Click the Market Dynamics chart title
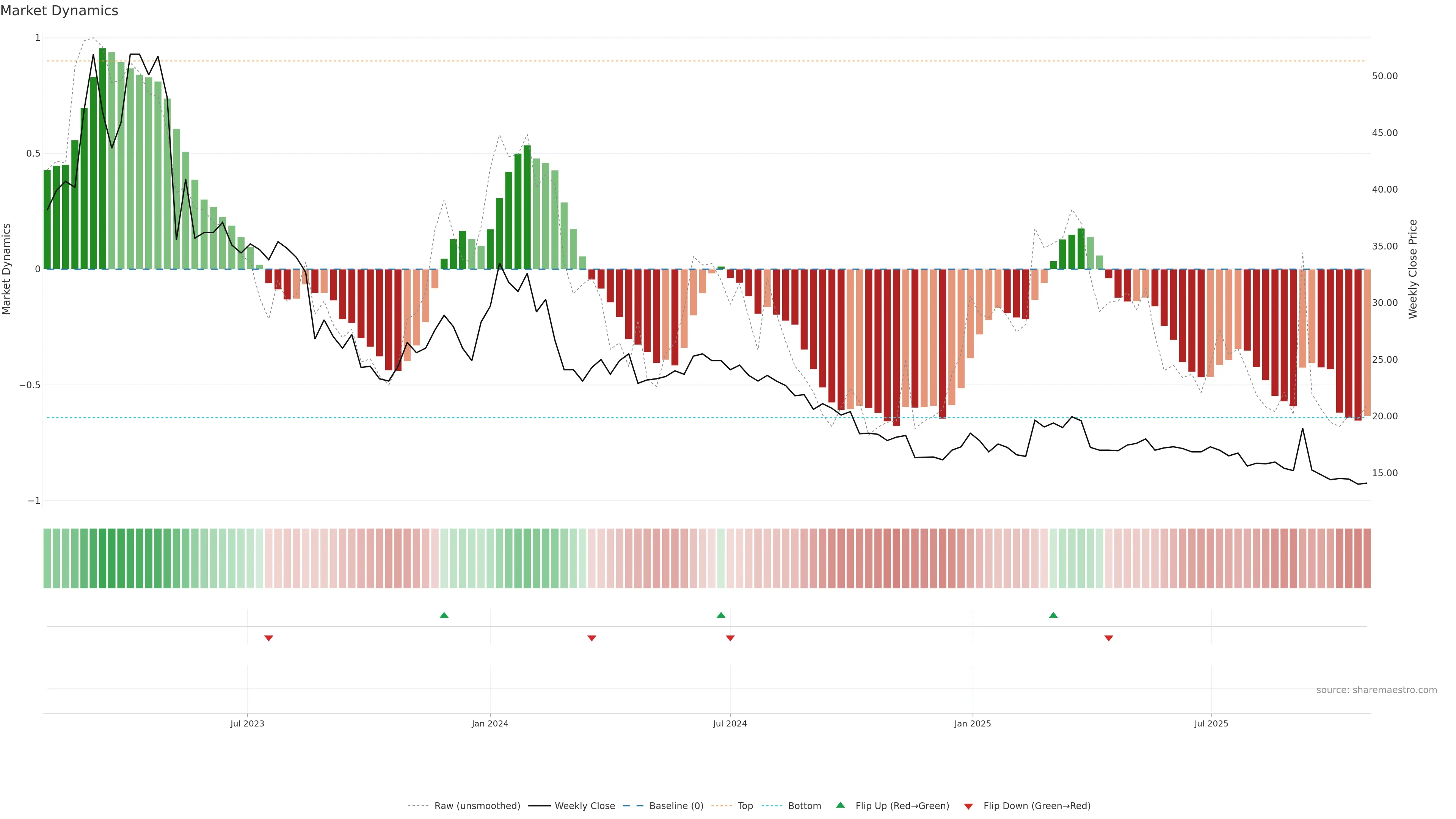1456x819 pixels. point(60,11)
